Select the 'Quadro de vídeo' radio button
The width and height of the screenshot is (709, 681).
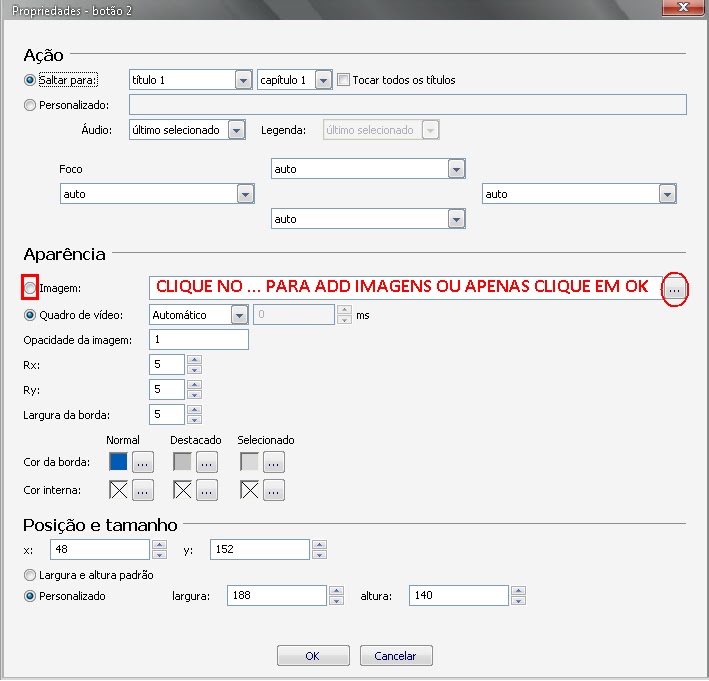29,315
